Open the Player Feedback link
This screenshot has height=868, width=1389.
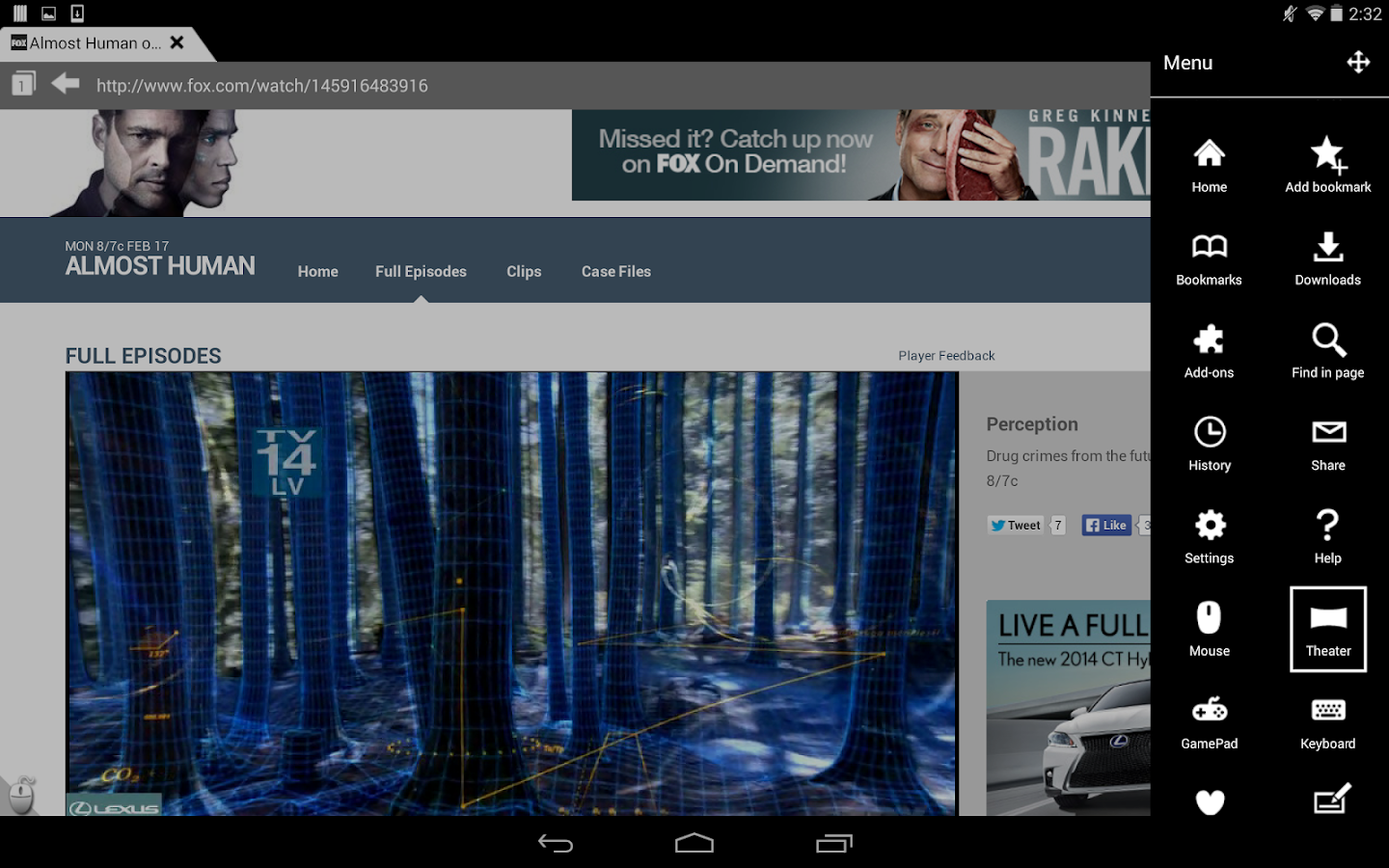946,356
